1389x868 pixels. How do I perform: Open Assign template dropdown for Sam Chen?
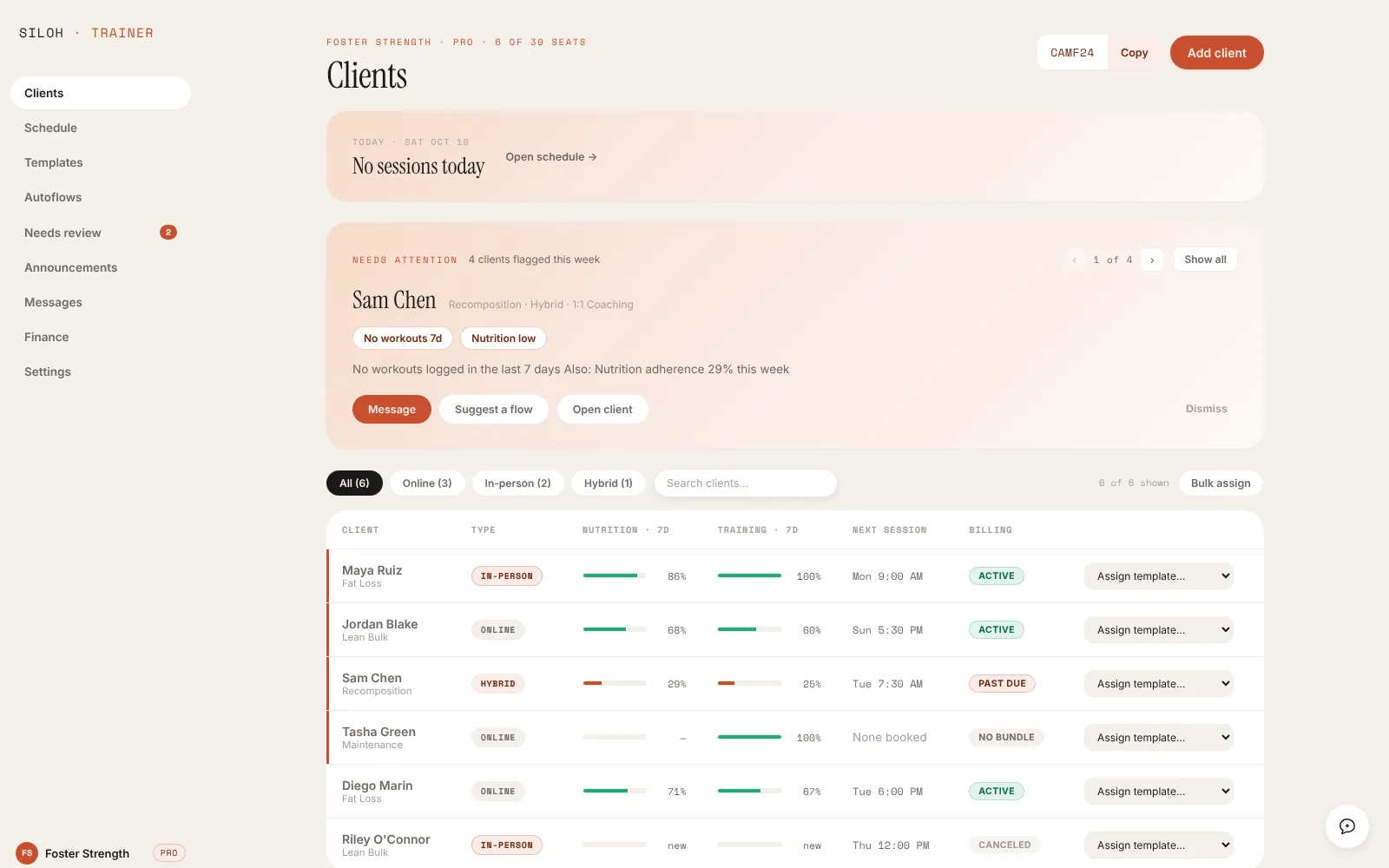point(1158,684)
